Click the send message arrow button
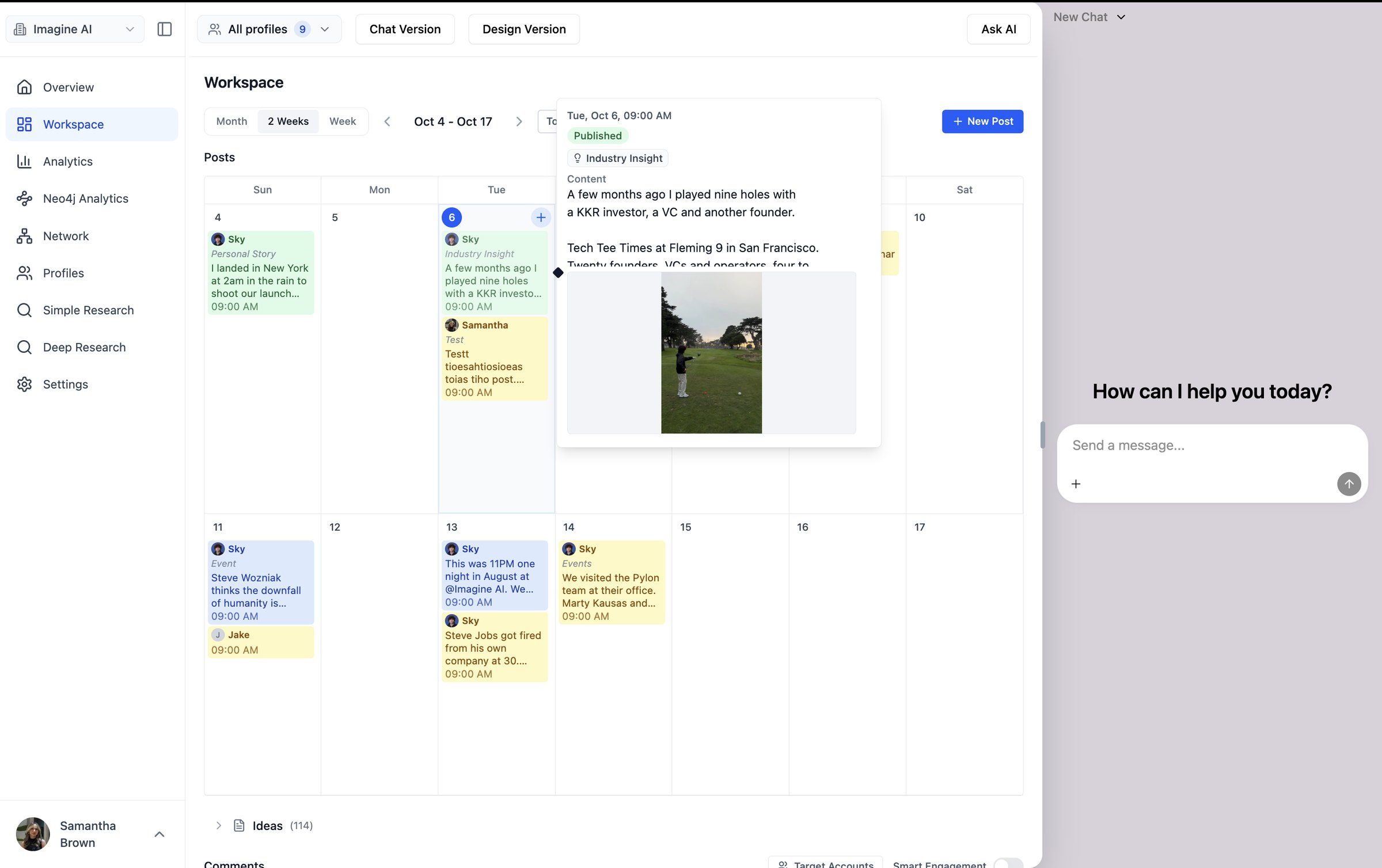The width and height of the screenshot is (1382, 868). pyautogui.click(x=1349, y=484)
